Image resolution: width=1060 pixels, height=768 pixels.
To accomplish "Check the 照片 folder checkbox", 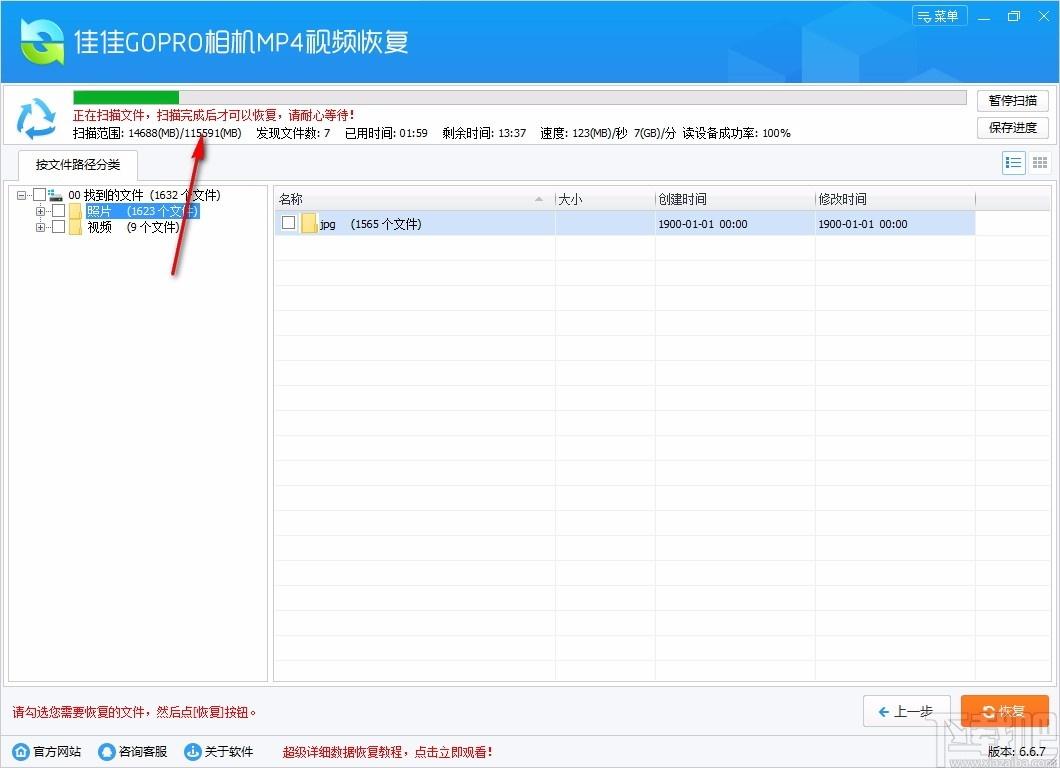I will tap(59, 211).
